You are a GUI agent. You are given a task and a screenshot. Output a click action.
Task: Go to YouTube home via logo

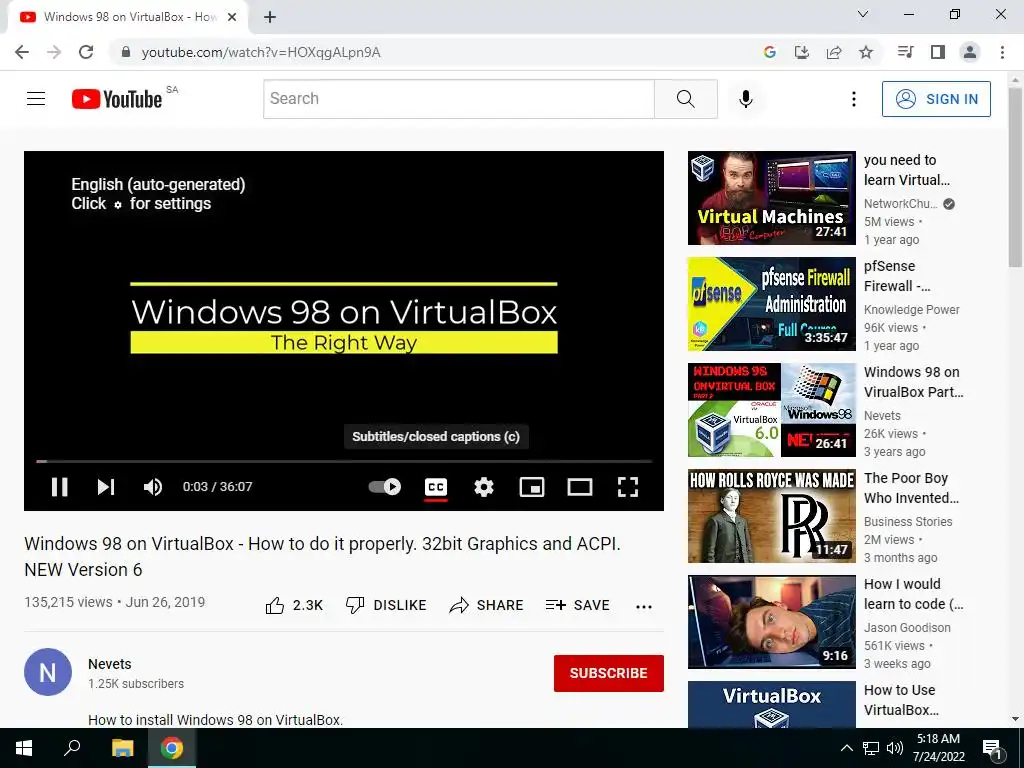click(117, 99)
